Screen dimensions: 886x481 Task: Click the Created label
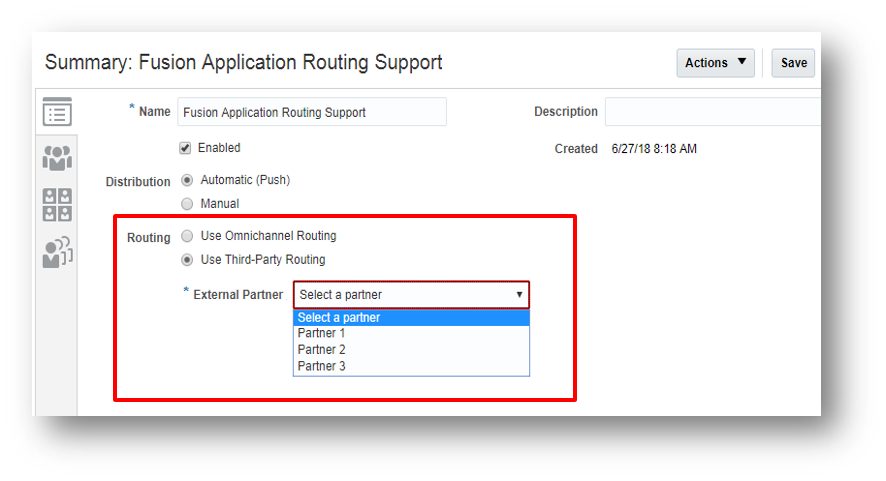point(576,149)
